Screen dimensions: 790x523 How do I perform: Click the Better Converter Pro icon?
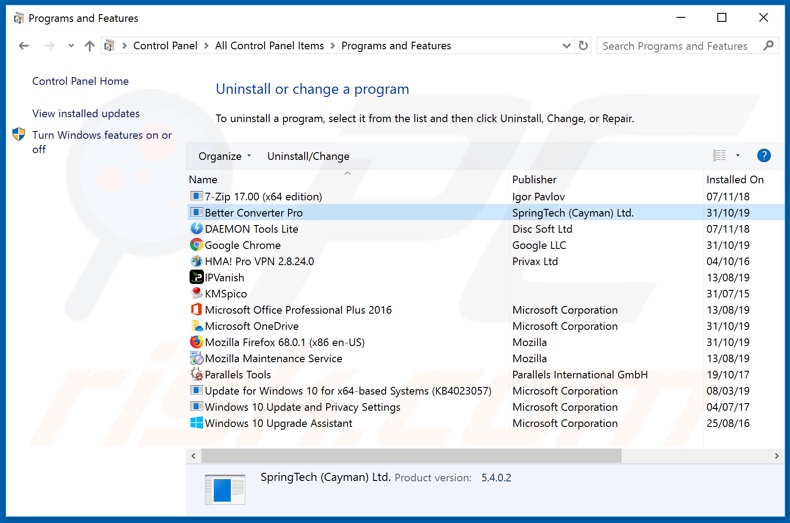pos(196,212)
